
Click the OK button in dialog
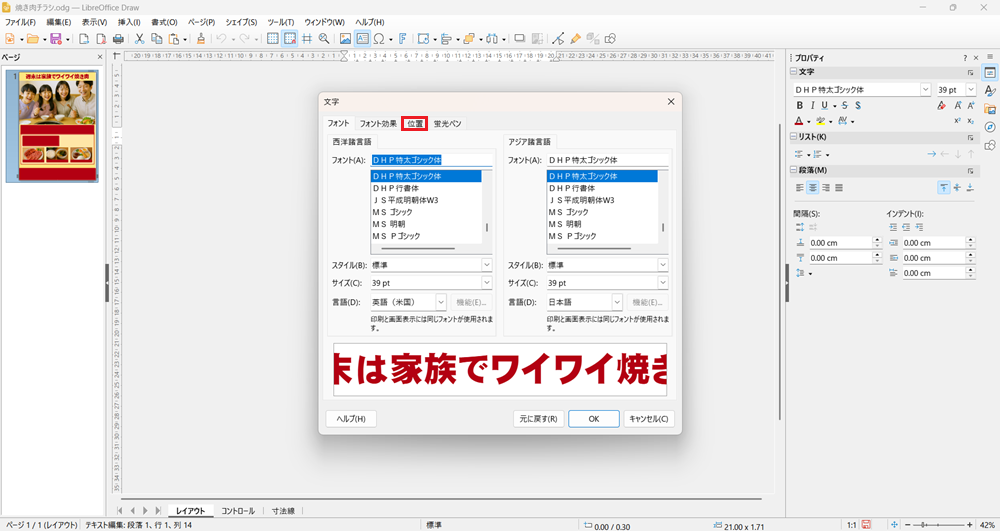pyautogui.click(x=594, y=419)
